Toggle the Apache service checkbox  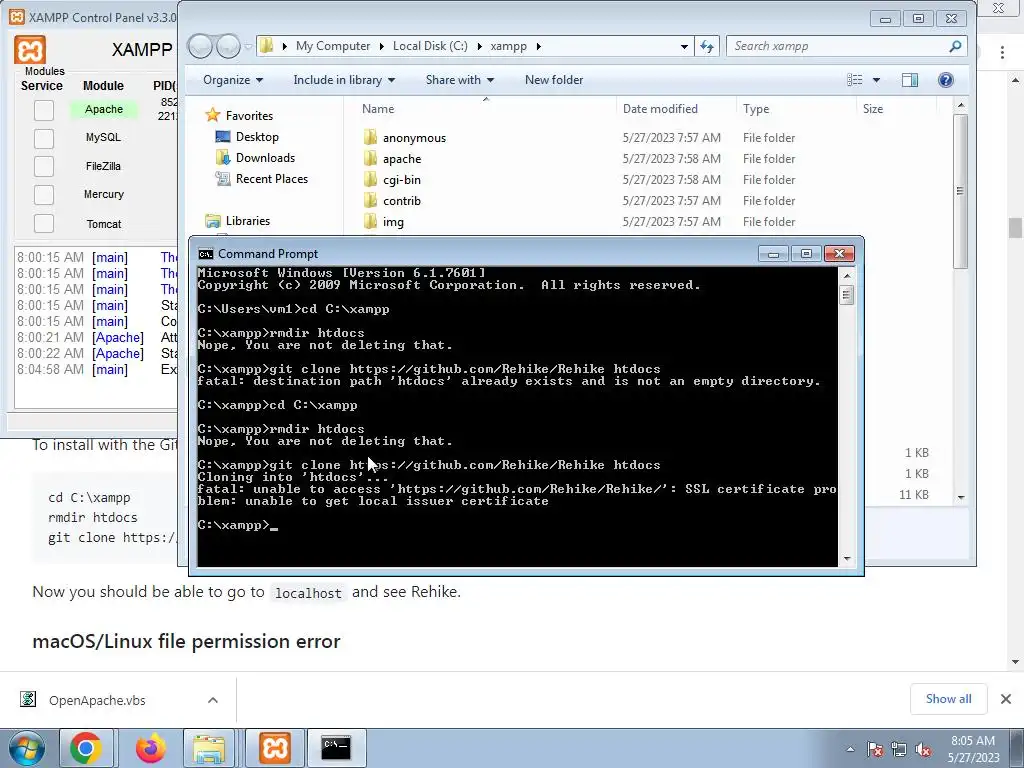point(44,110)
